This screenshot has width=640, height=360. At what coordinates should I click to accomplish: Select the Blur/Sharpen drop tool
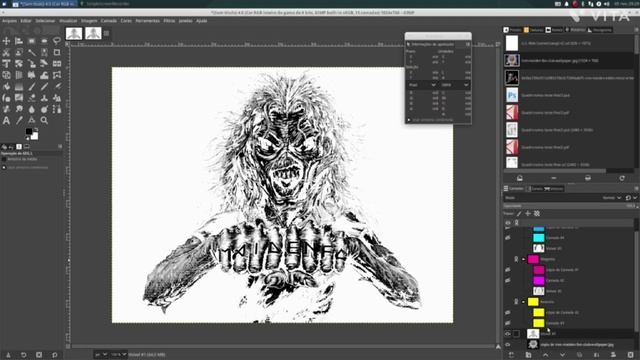(x=31, y=109)
